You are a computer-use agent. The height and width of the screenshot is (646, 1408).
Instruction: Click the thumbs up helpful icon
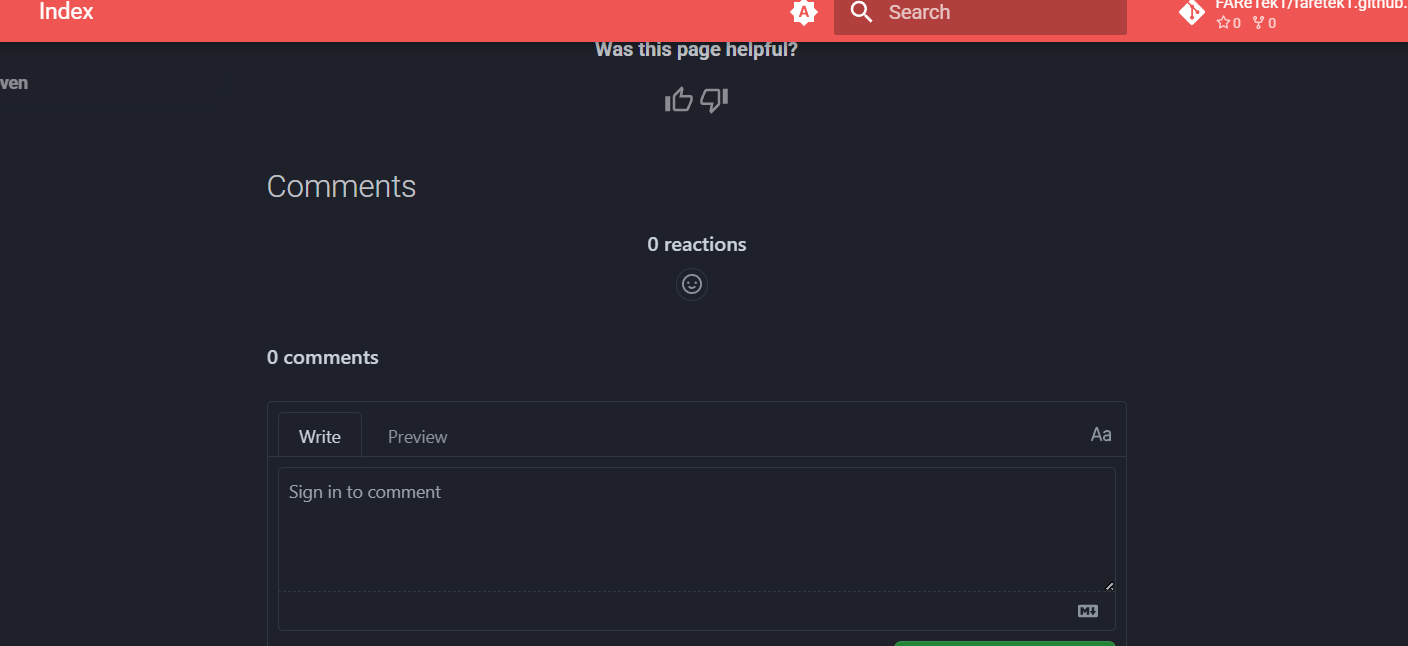point(679,100)
